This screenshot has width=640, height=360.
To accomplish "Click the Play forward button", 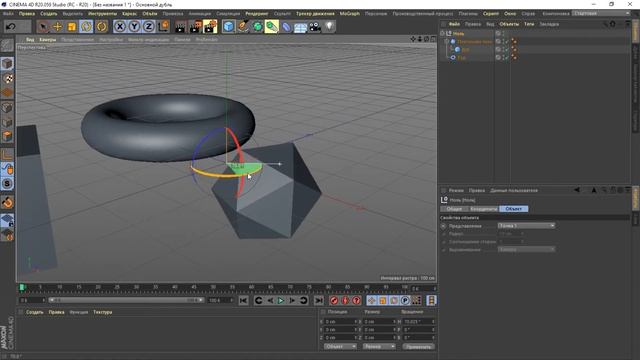I will (281, 300).
